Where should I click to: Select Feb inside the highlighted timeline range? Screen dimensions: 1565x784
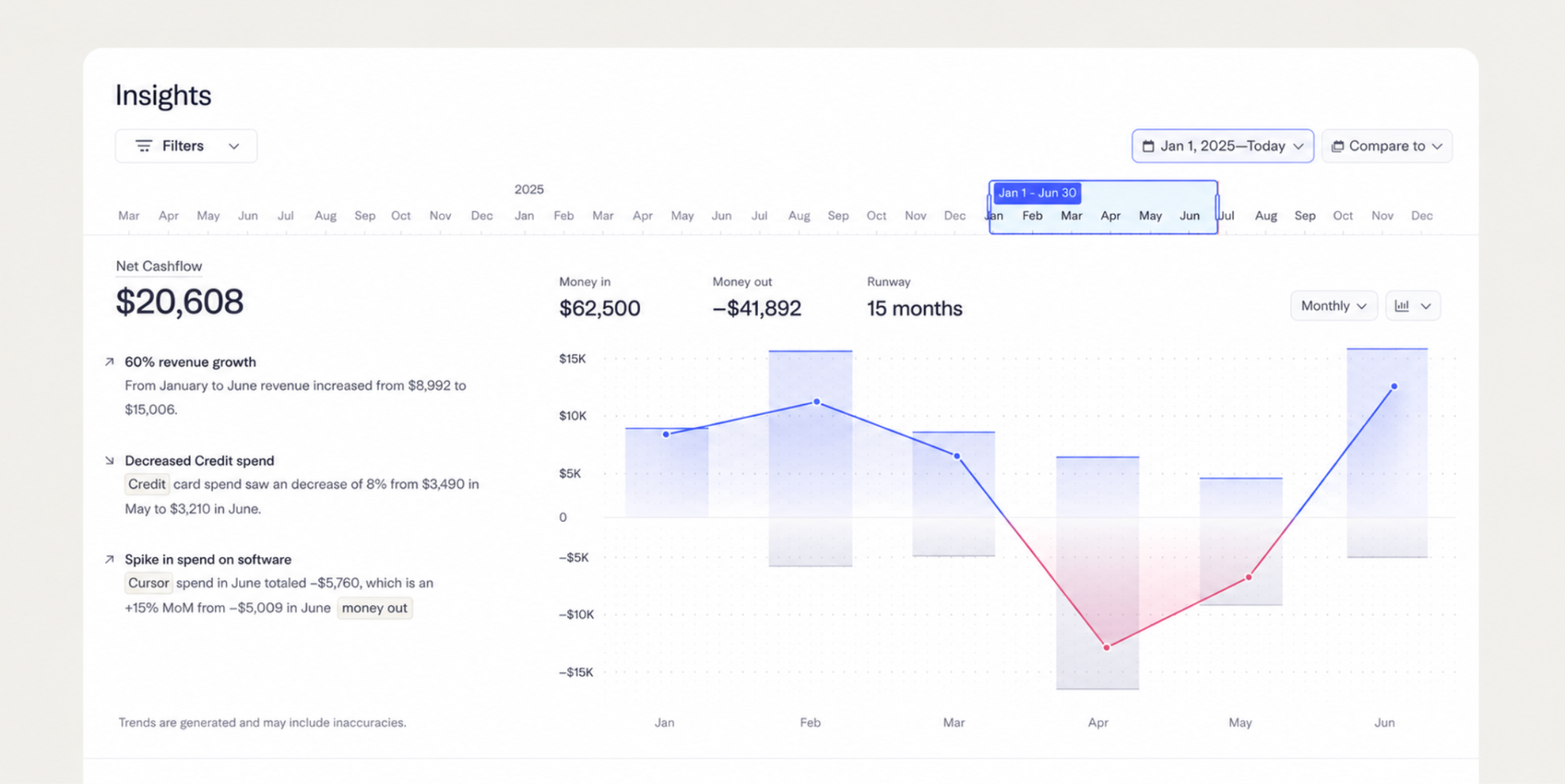pos(1032,215)
